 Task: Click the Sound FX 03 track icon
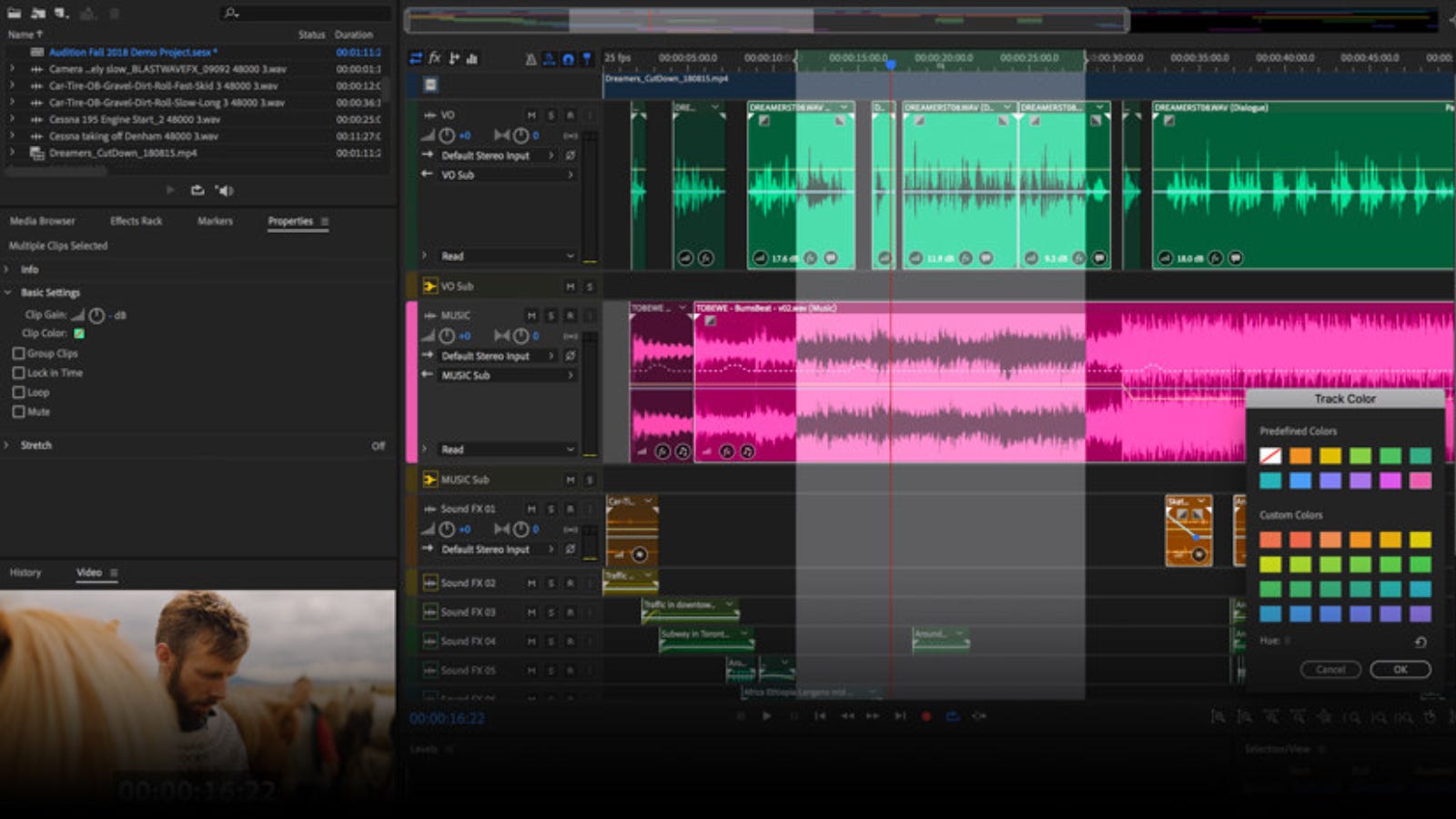pyautogui.click(x=430, y=612)
